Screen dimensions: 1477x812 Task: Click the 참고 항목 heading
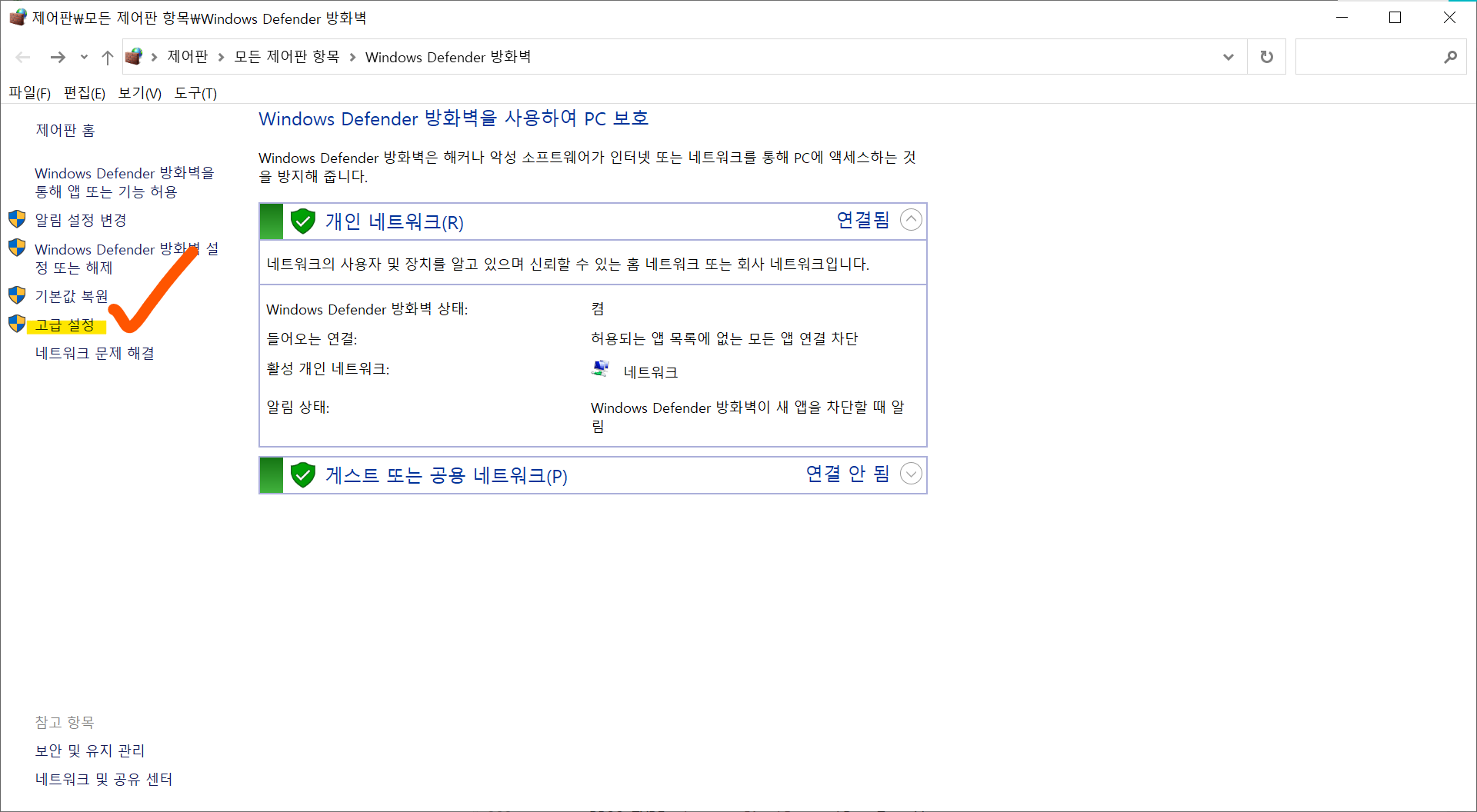(65, 722)
